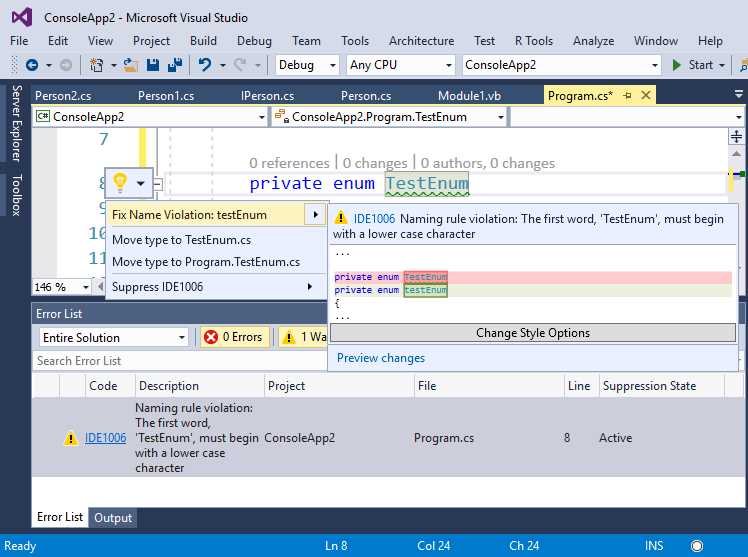
Task: Click the Navigate Forward arrow icon
Action: (x=66, y=65)
